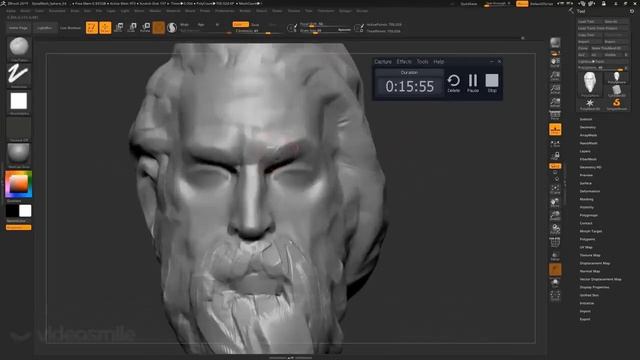Open Capture menu in recorder window
This screenshot has height=360, width=640.
point(383,62)
